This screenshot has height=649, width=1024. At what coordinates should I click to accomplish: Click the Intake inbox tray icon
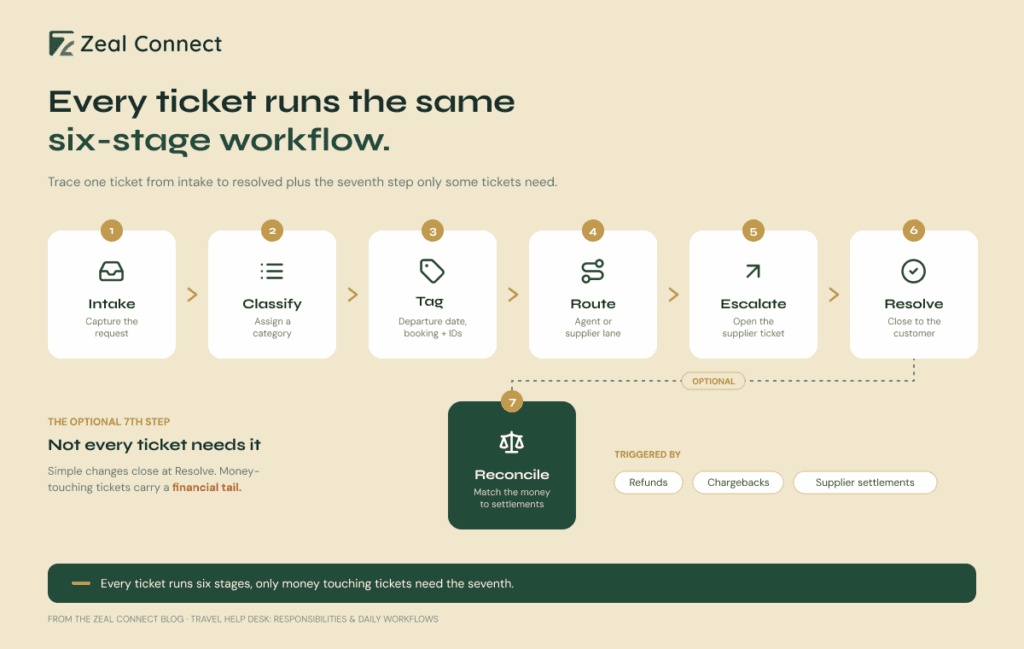tap(112, 271)
